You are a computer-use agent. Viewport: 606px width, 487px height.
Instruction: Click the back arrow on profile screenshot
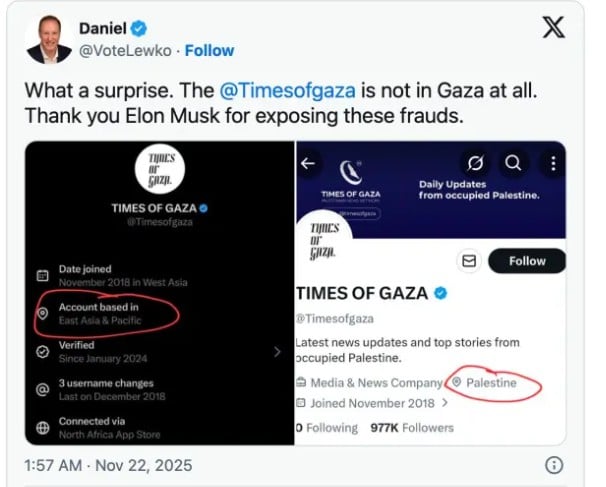pos(308,162)
